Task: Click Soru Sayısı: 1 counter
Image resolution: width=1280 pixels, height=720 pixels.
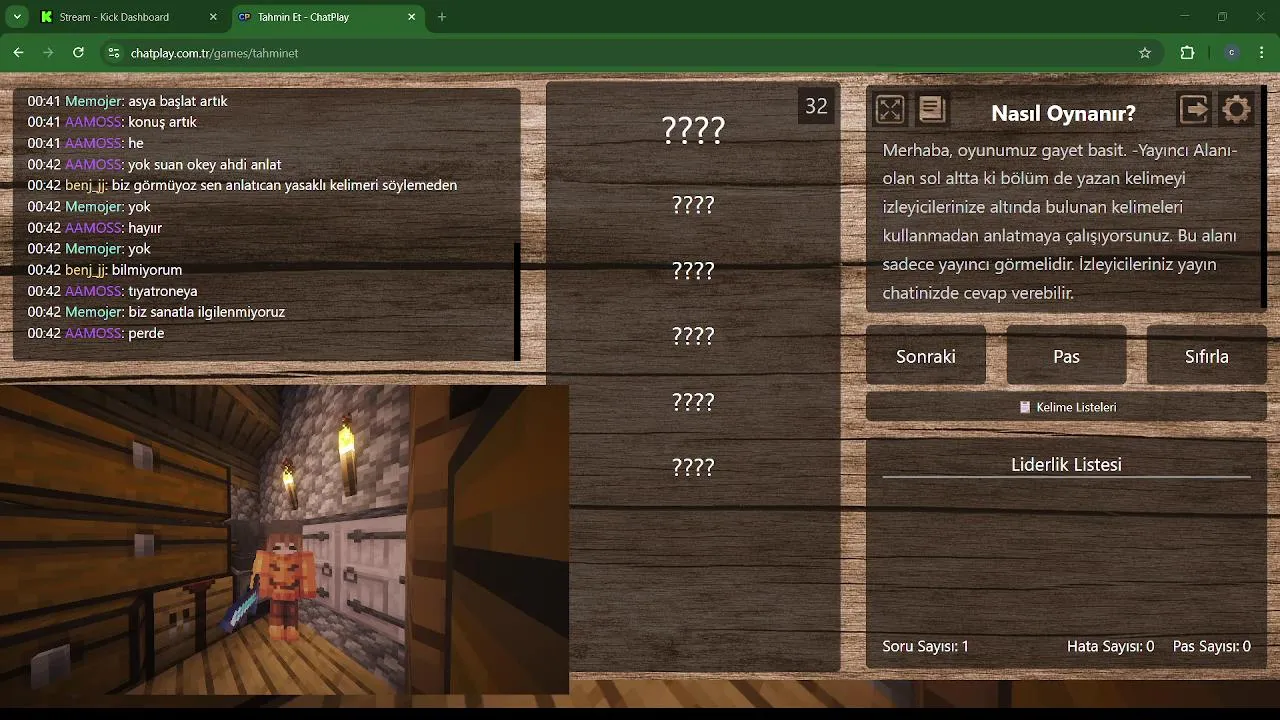Action: tap(925, 647)
